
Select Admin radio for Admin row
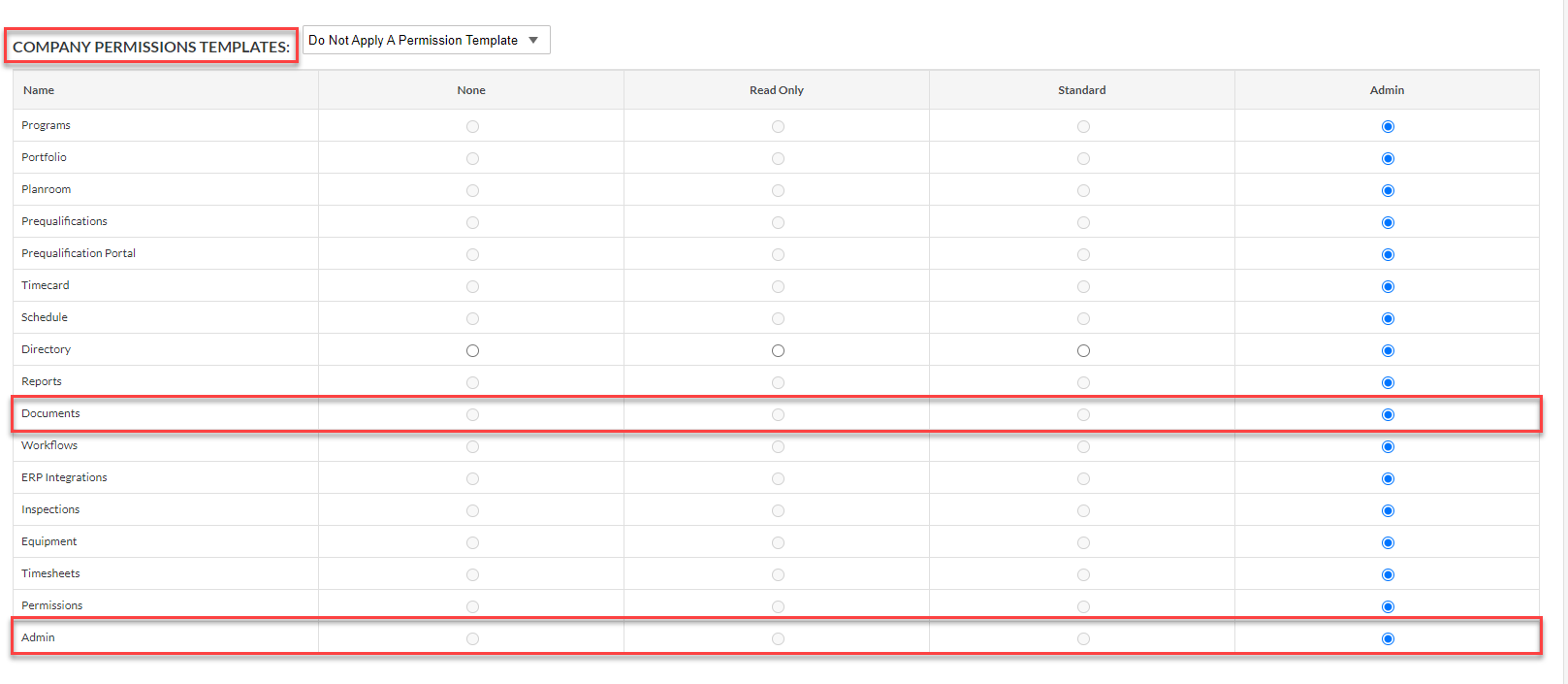coord(1388,638)
